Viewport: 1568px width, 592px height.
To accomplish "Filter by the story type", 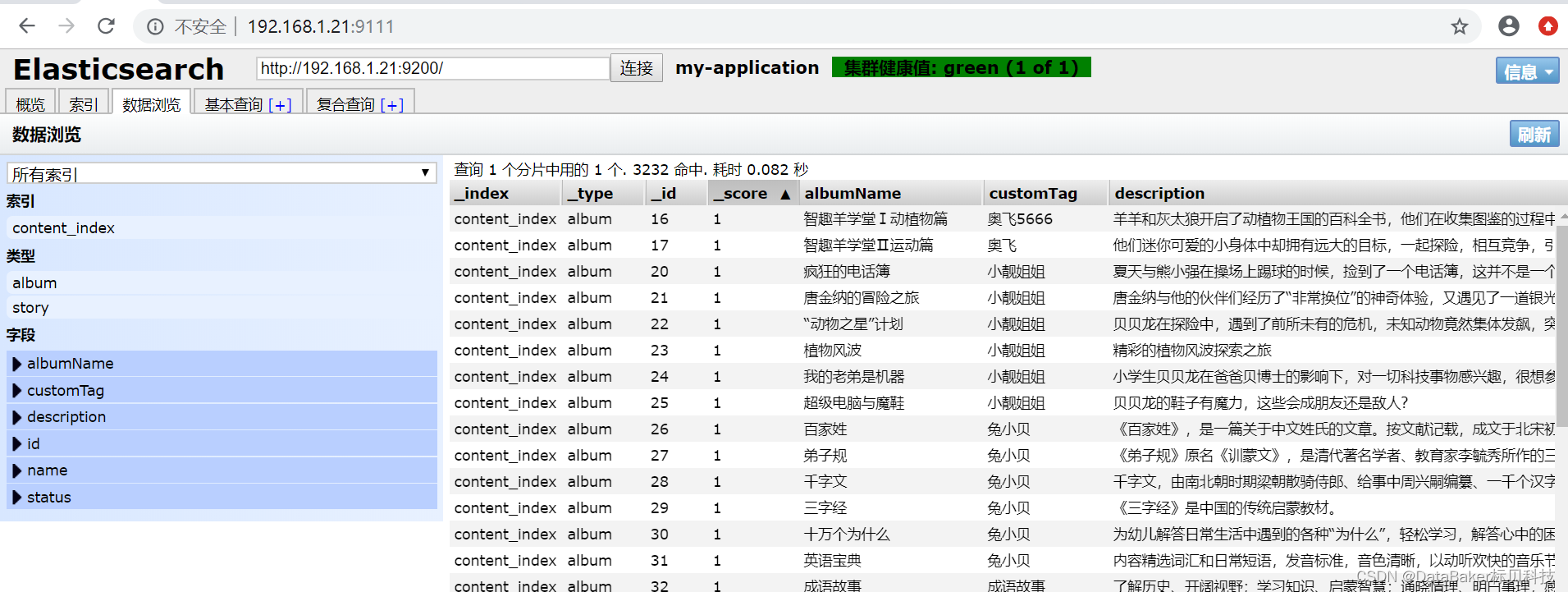I will click(x=222, y=307).
